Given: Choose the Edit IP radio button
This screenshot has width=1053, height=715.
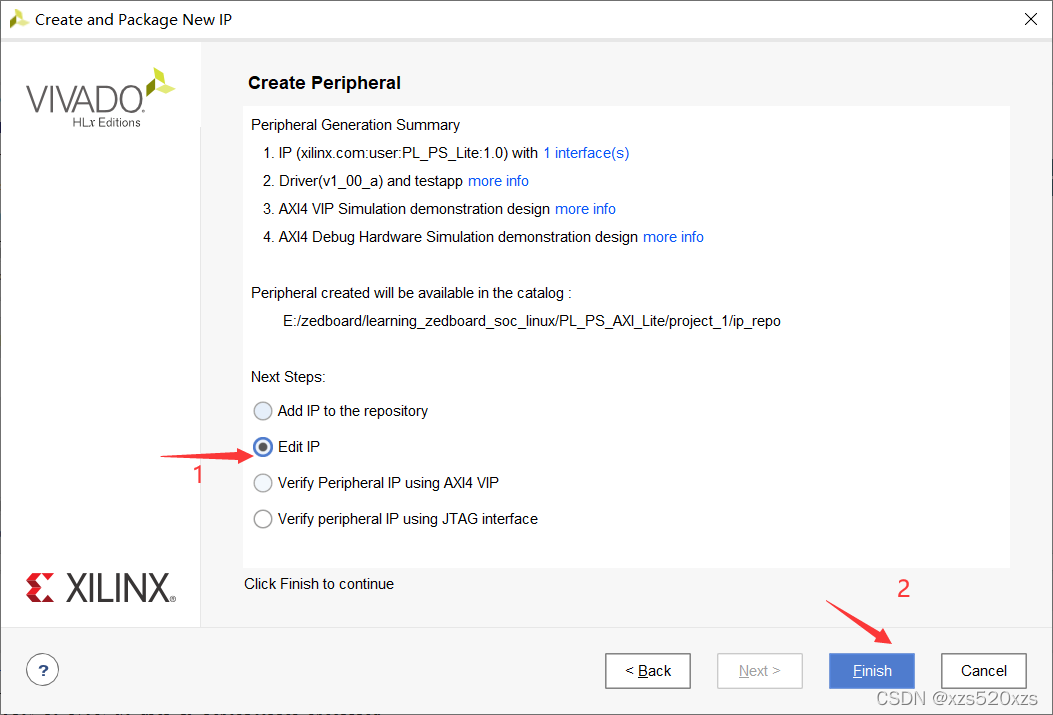Looking at the screenshot, I should coord(263,447).
